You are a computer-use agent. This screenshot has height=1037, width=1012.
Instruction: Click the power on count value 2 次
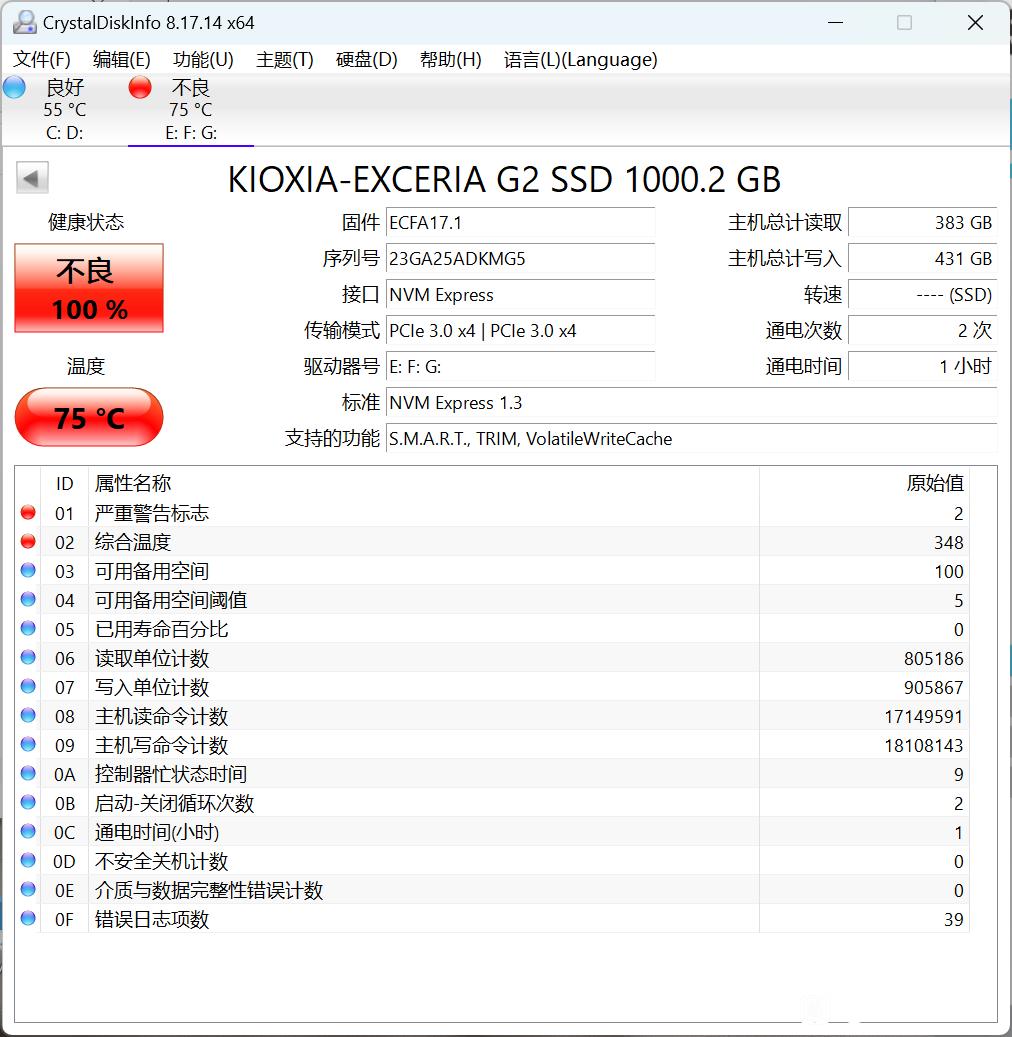coord(923,330)
